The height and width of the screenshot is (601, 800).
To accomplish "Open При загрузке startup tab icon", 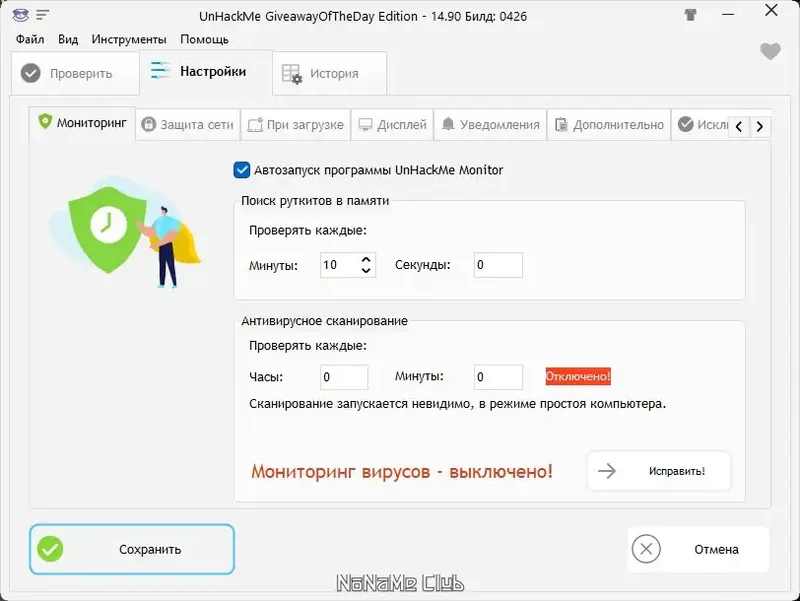I will 257,124.
